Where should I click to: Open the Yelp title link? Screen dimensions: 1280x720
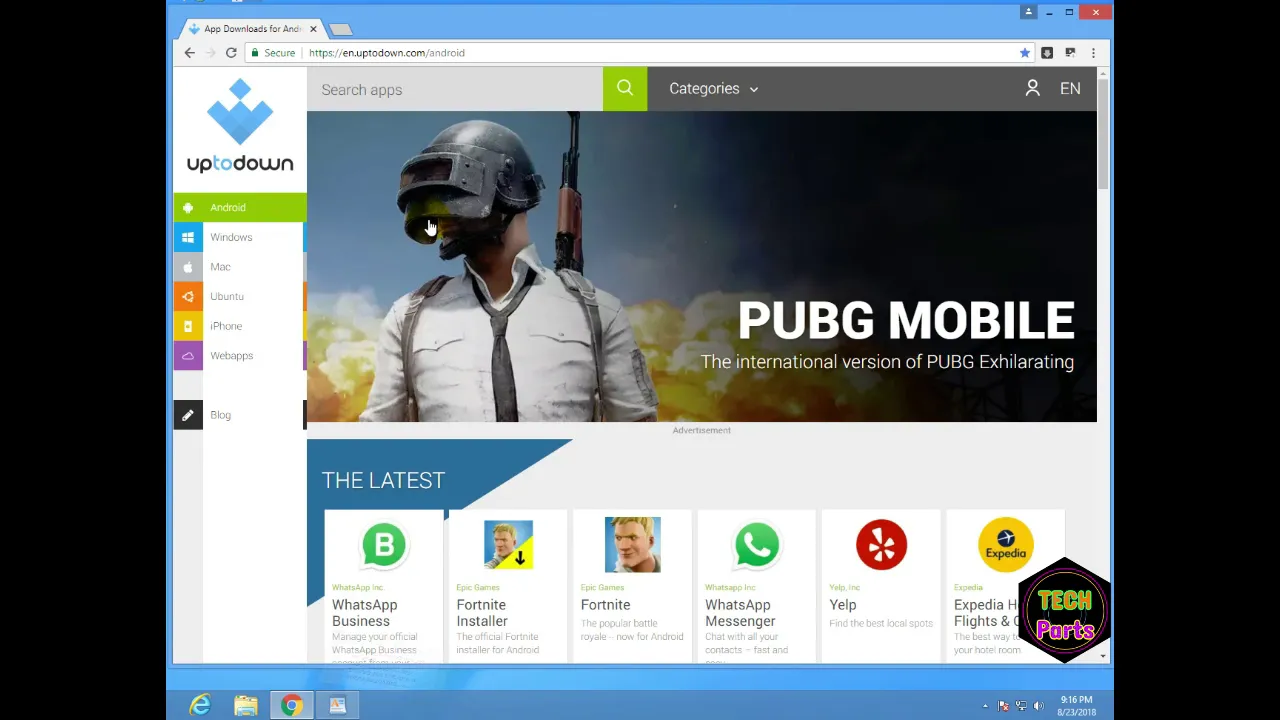pyautogui.click(x=843, y=605)
